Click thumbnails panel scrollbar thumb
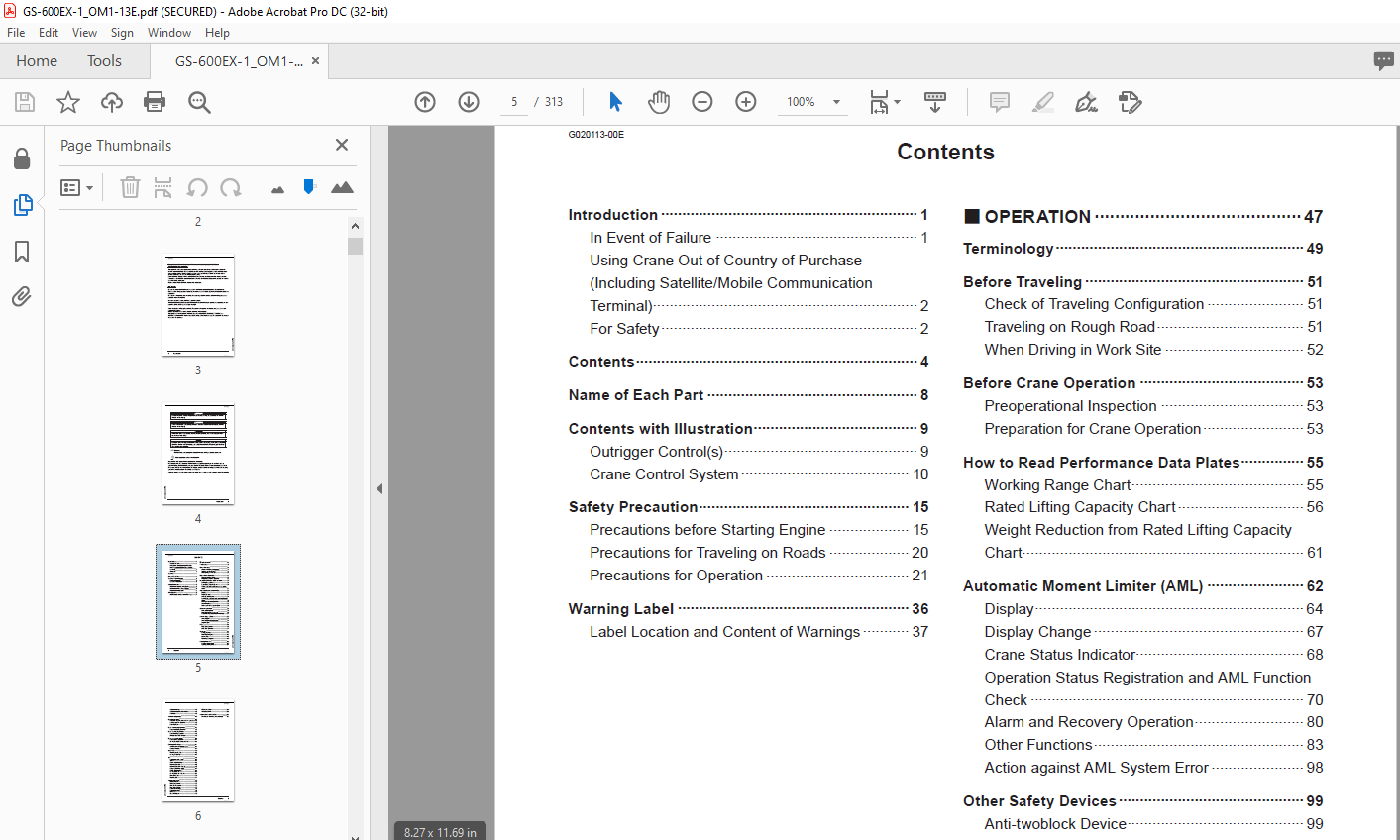 tap(356, 247)
